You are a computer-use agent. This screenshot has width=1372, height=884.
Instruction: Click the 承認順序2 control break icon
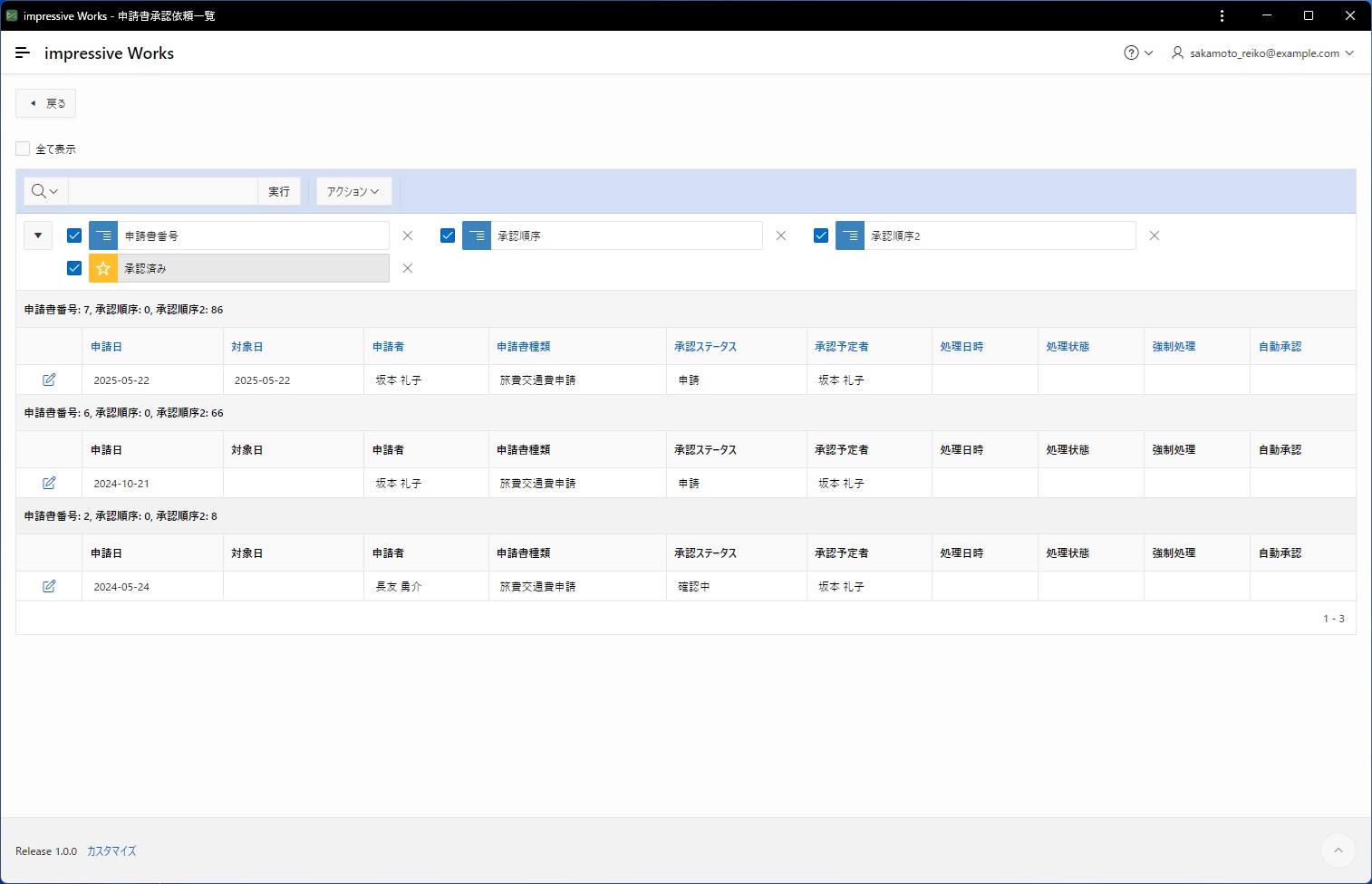pyautogui.click(x=850, y=235)
